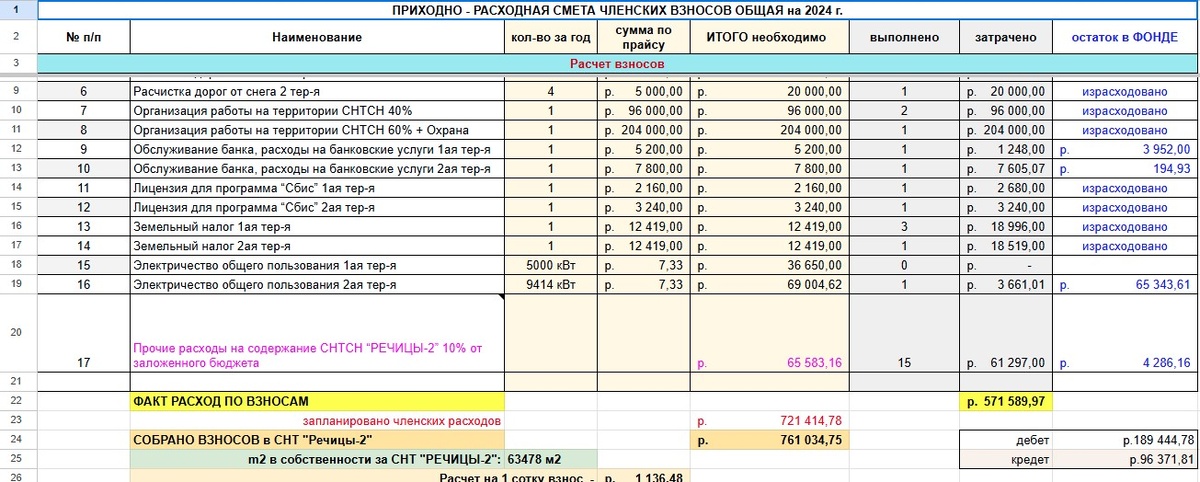Select "Организация работы на территории СНТСН 60% + Охрана"
The width and height of the screenshot is (1200, 482).
pyautogui.click(x=317, y=130)
